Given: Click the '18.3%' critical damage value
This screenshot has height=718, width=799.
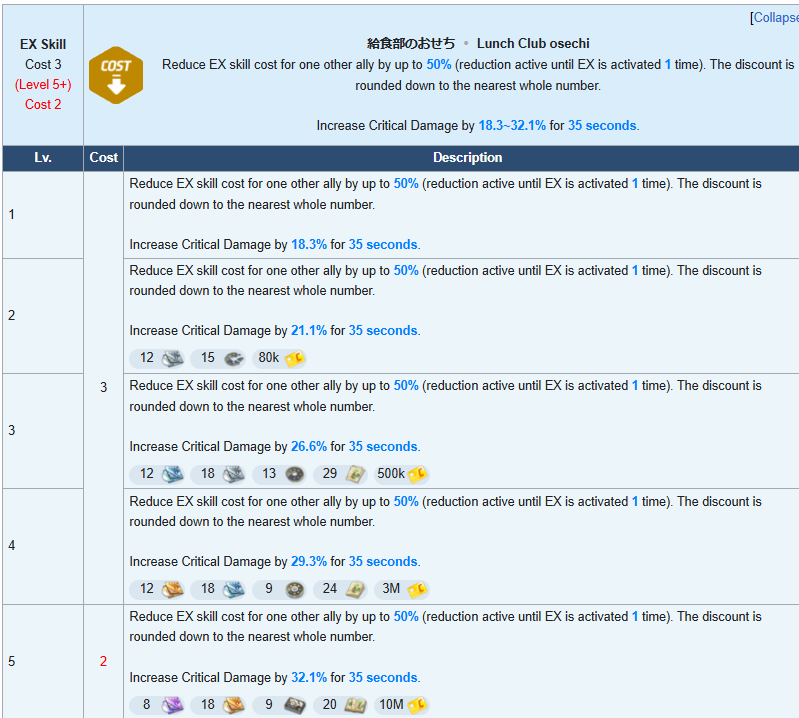Looking at the screenshot, I should coord(309,245).
